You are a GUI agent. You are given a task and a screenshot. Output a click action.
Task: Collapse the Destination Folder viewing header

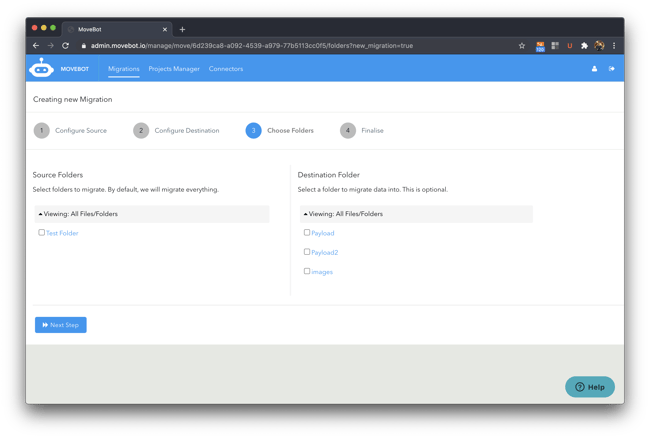pyautogui.click(x=344, y=214)
